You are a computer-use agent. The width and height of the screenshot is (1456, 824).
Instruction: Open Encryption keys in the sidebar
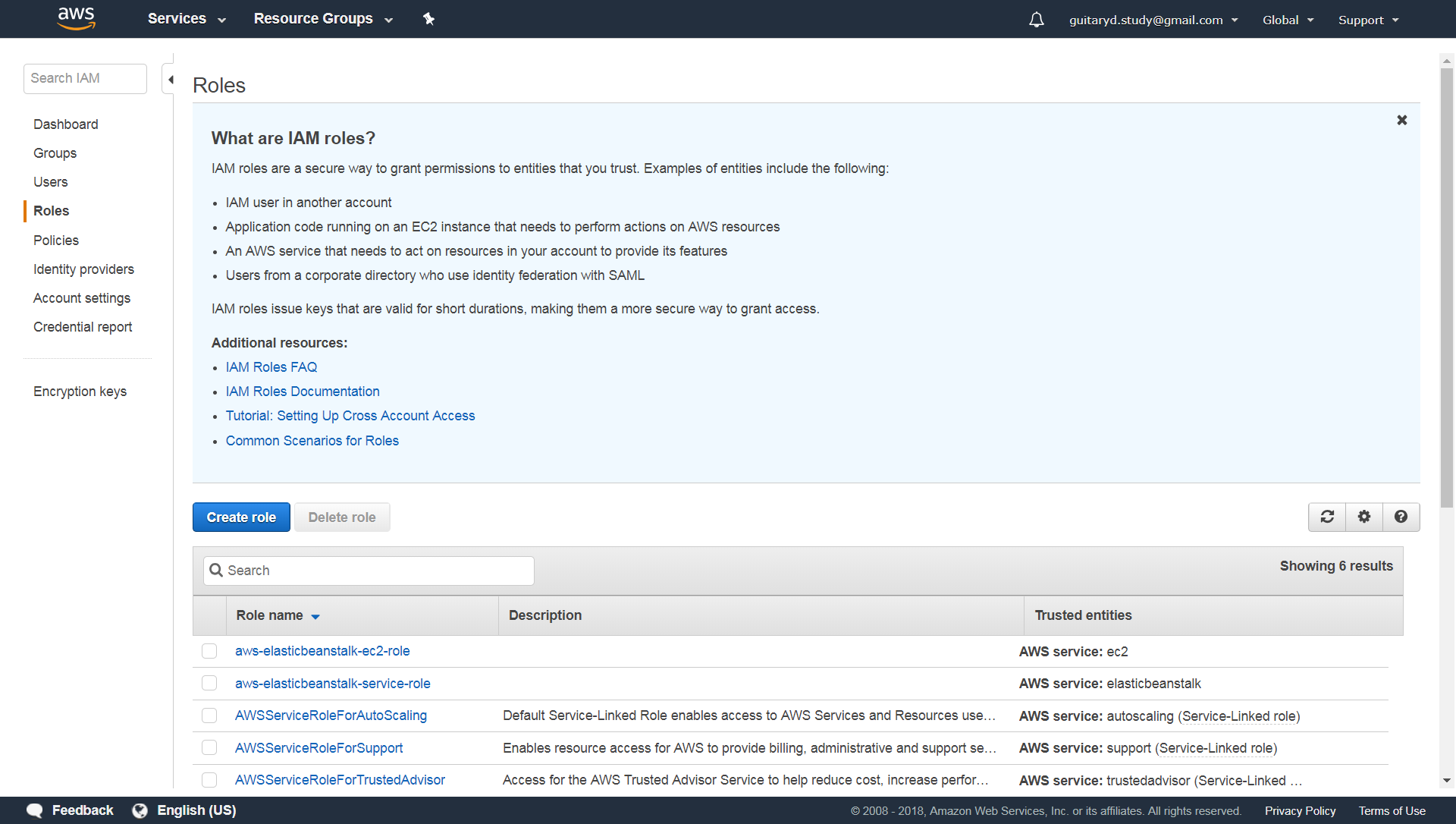tap(80, 392)
